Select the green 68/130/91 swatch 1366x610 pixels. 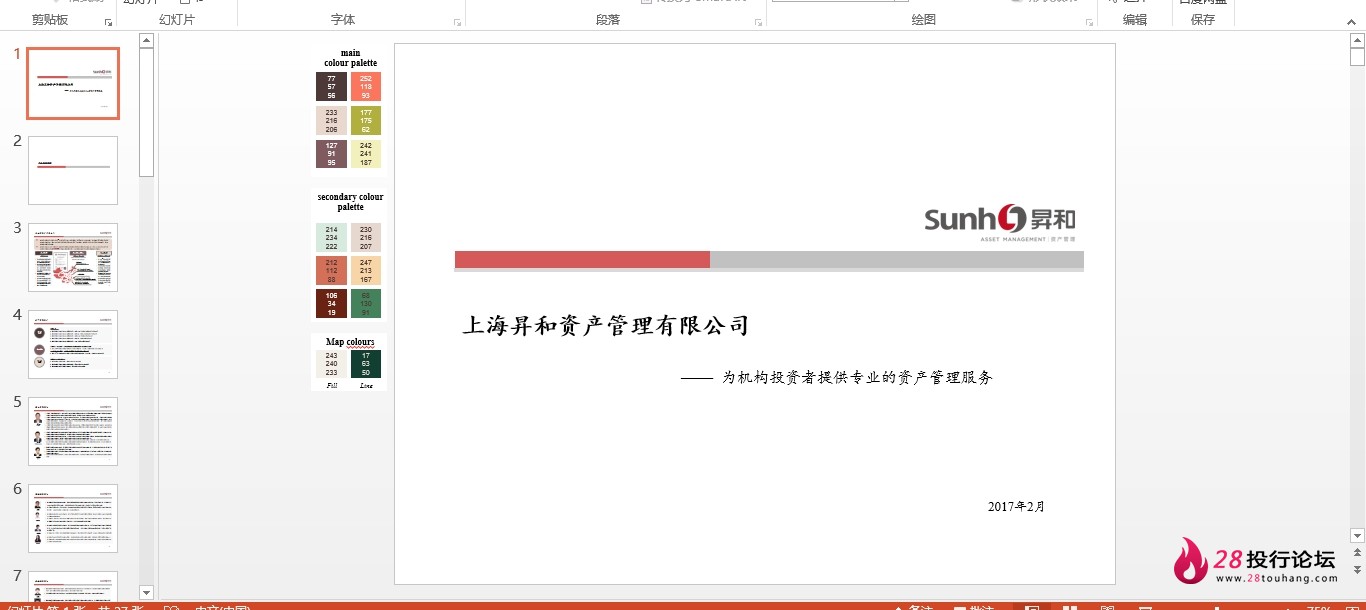pyautogui.click(x=366, y=303)
